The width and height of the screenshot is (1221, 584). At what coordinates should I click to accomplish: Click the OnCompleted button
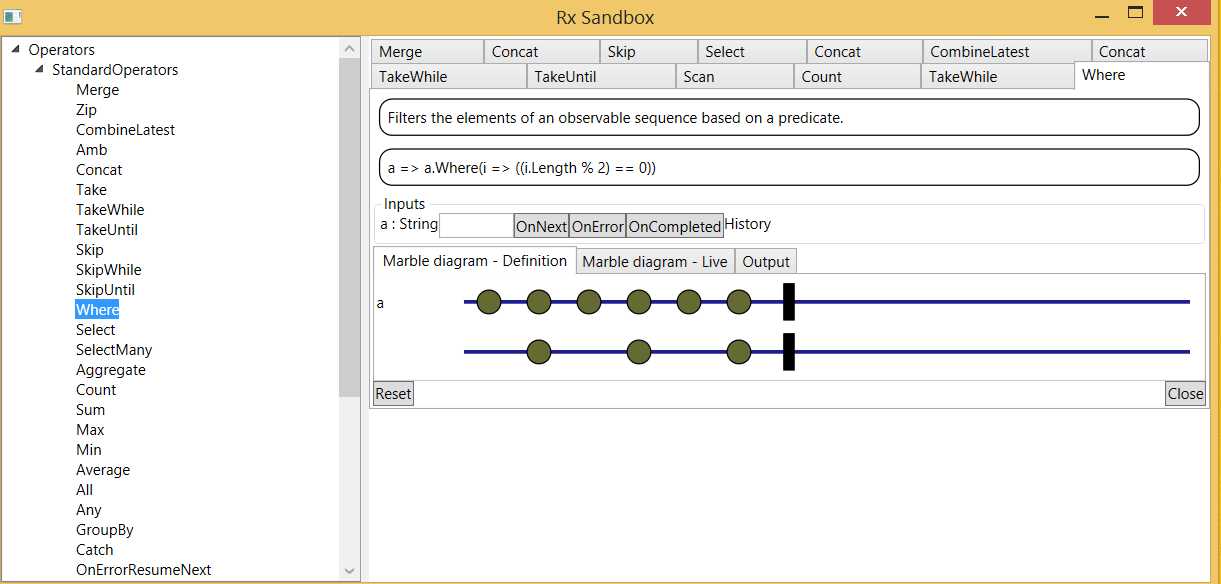(x=675, y=227)
